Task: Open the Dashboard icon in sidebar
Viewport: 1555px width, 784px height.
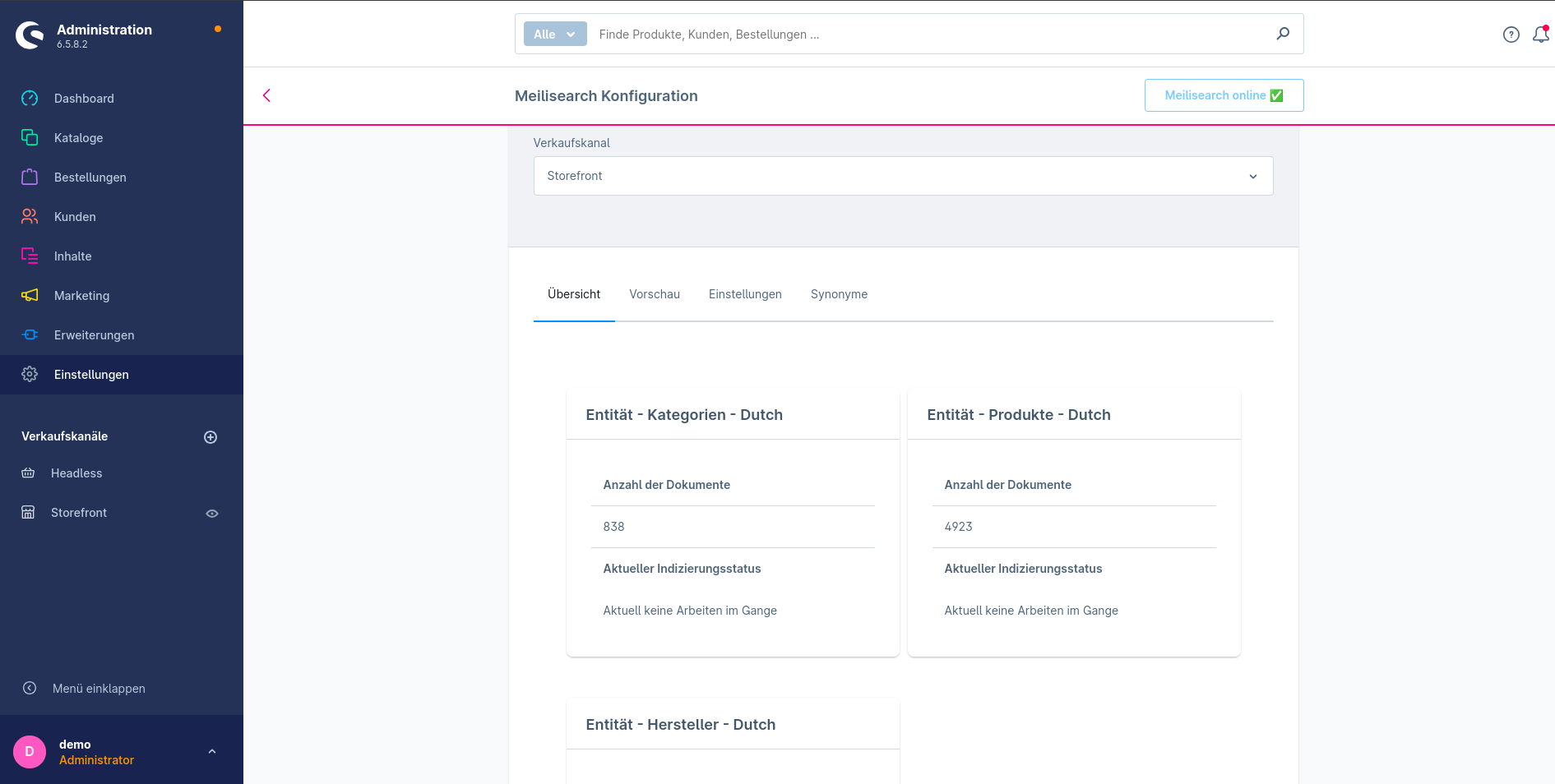Action: click(30, 99)
